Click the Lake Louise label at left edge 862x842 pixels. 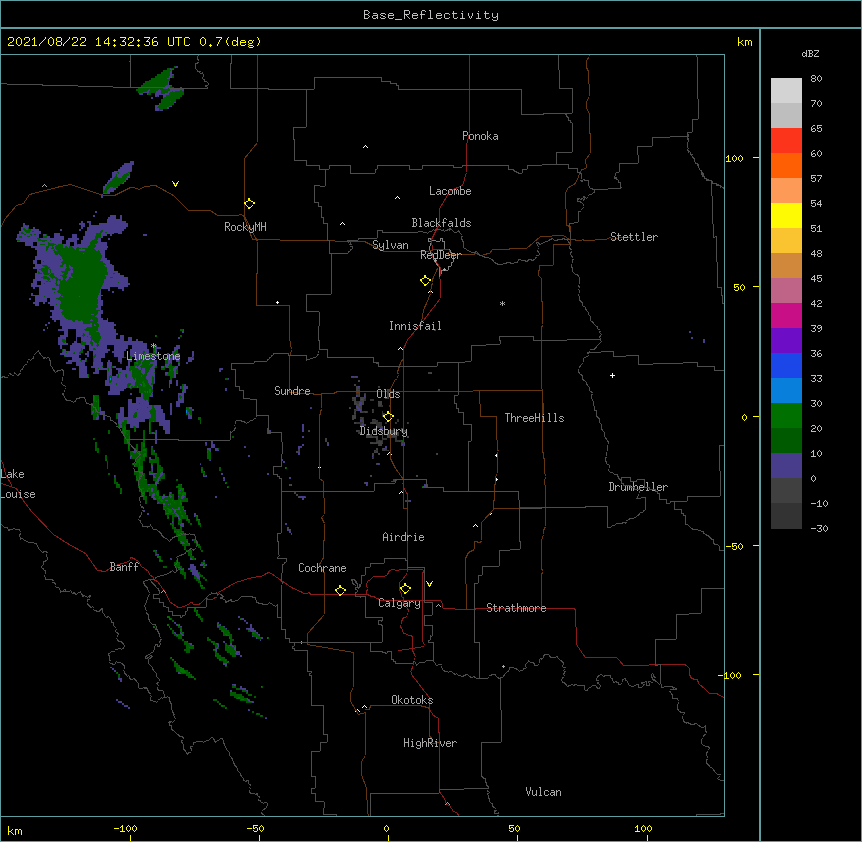pos(18,484)
